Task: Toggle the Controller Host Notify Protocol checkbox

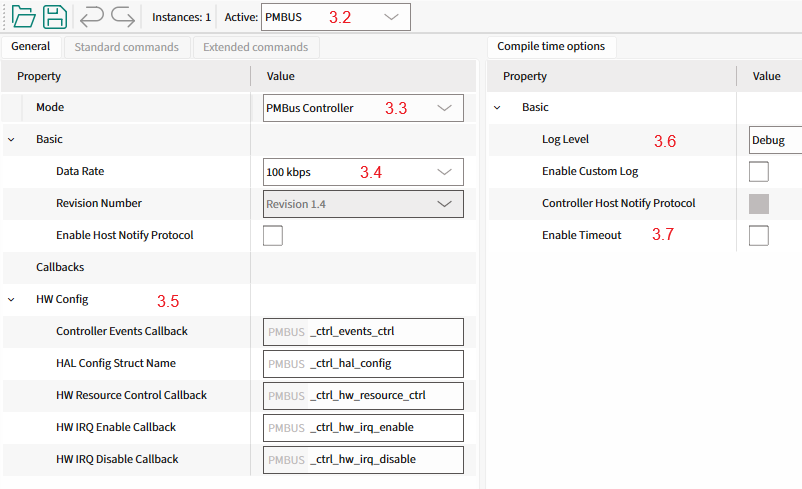Action: pos(759,204)
